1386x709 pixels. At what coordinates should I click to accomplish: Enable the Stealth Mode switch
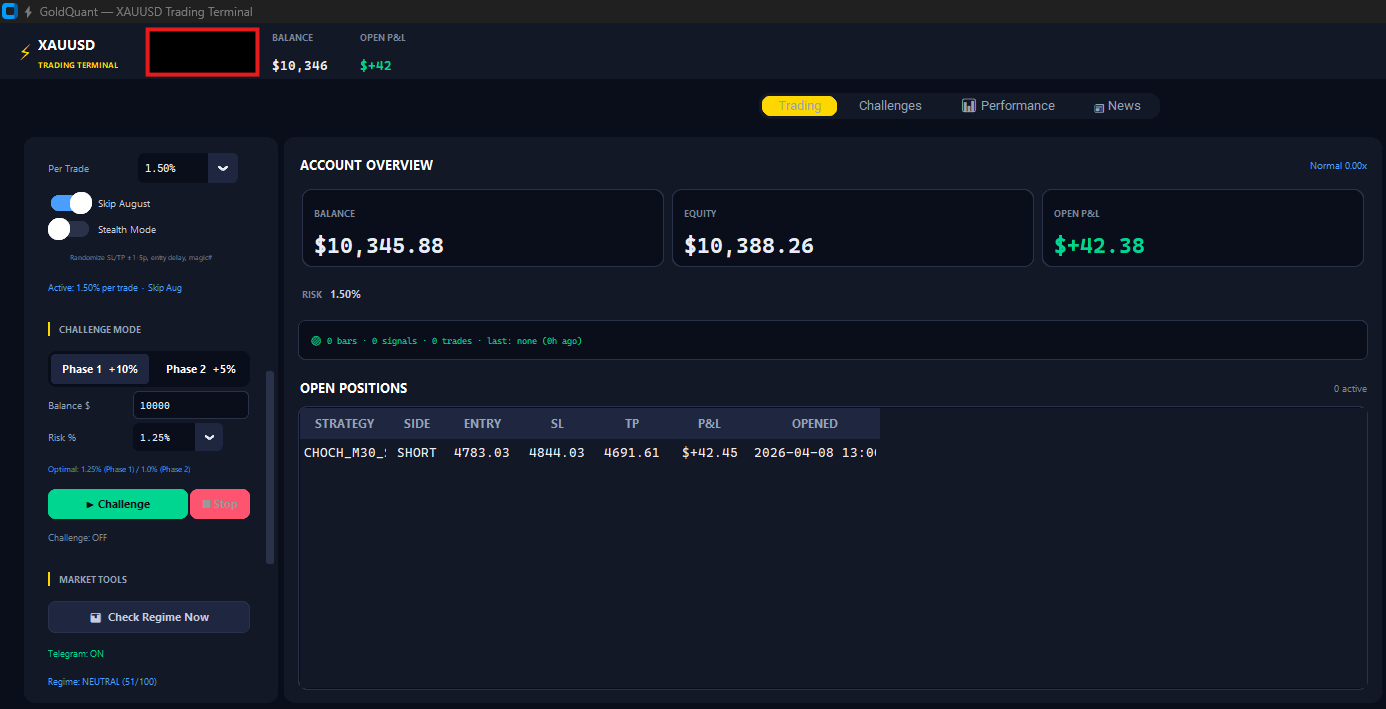(69, 229)
